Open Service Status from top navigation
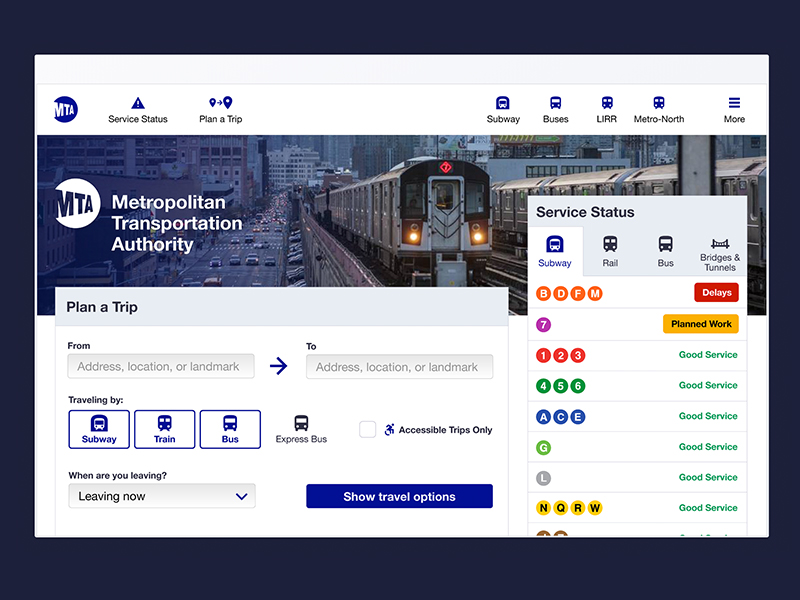Image resolution: width=800 pixels, height=600 pixels. click(138, 110)
